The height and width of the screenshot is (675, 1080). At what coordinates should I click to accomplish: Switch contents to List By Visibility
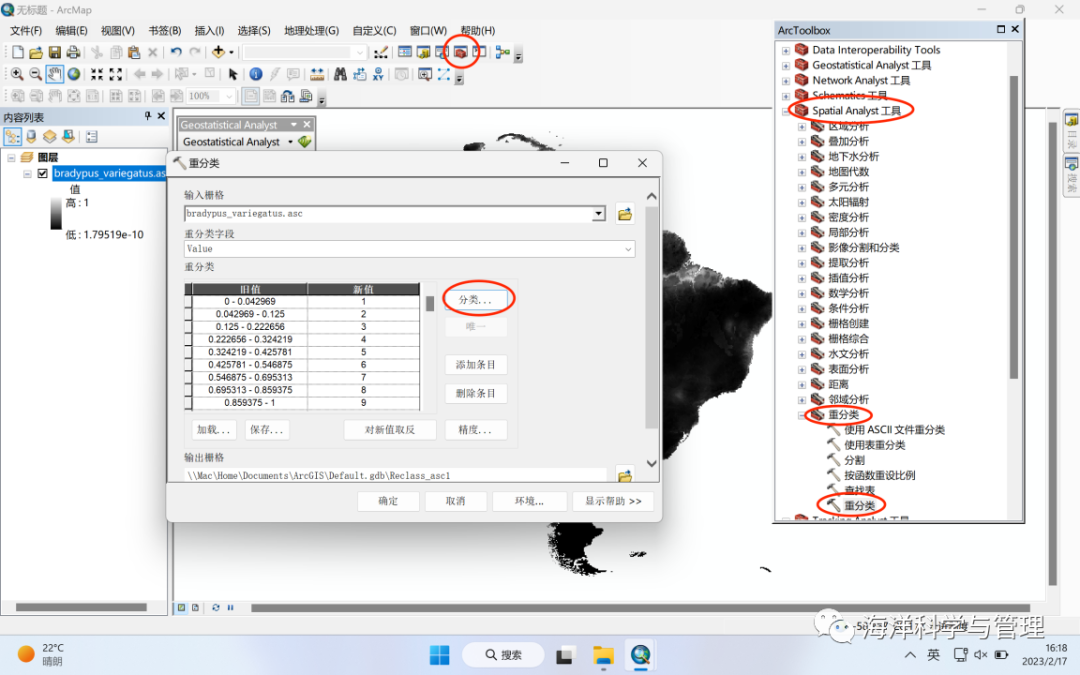click(x=50, y=136)
